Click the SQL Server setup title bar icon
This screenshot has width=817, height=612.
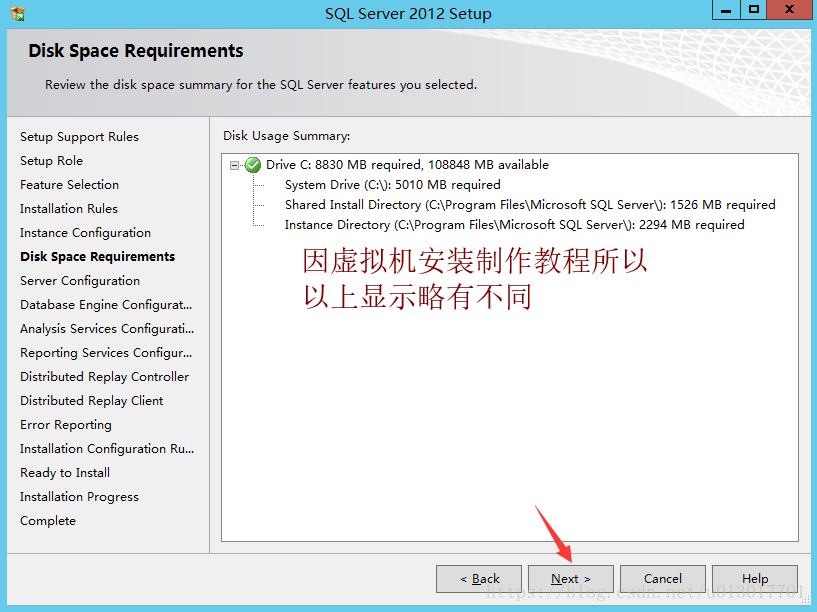(x=17, y=13)
